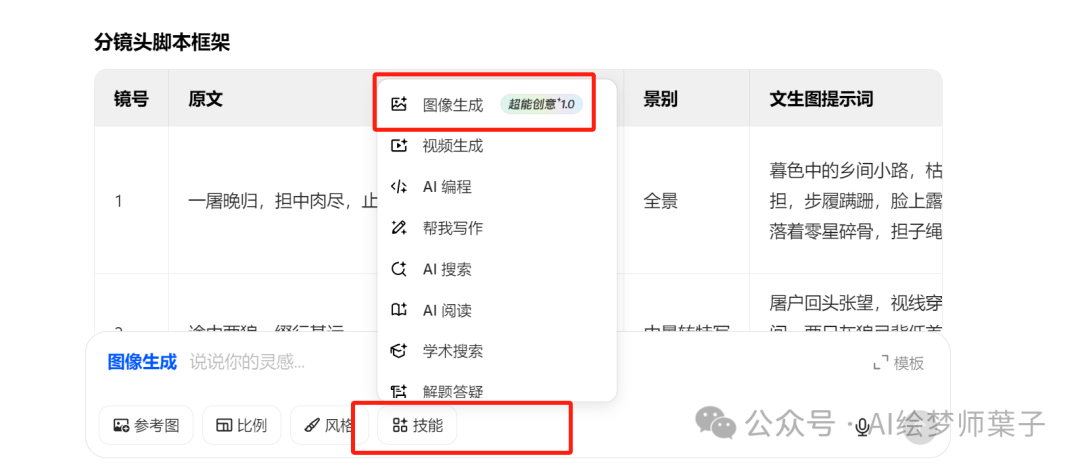Image resolution: width=1080 pixels, height=467 pixels.
Task: Click the AI coding icon
Action: point(399,187)
